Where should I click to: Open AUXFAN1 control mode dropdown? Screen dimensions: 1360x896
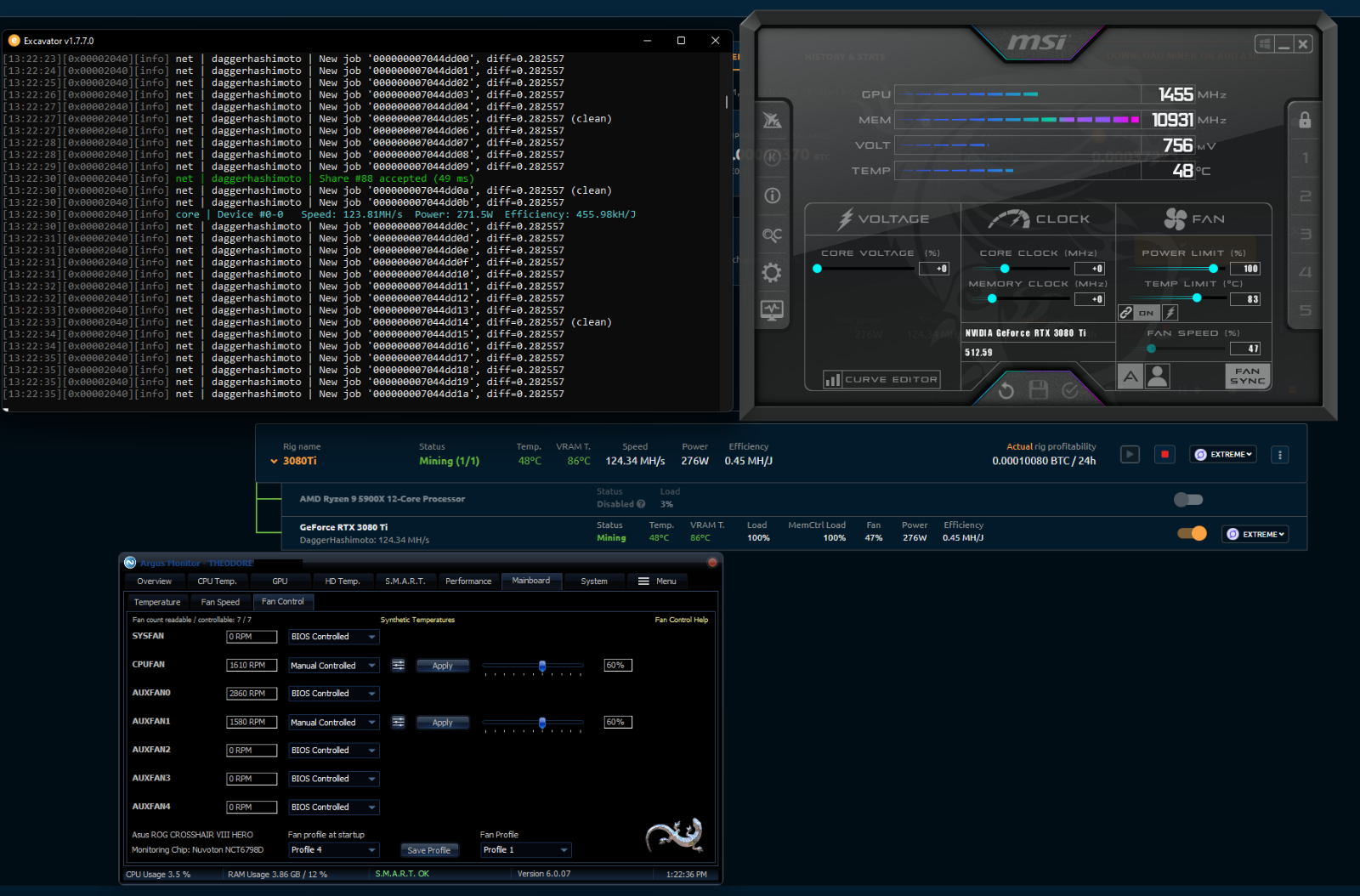tap(333, 723)
